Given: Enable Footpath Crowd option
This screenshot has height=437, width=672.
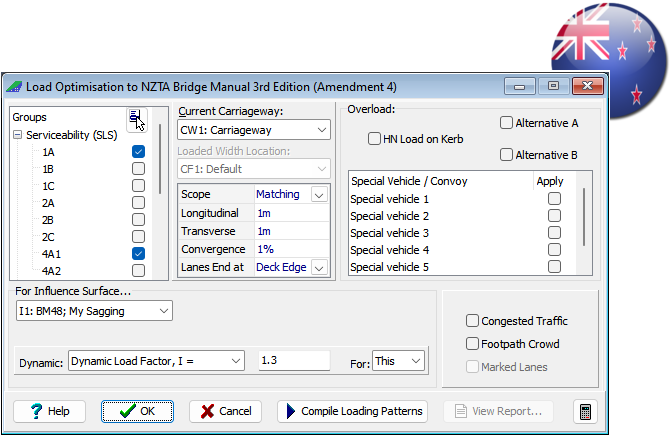Looking at the screenshot, I should [x=472, y=344].
